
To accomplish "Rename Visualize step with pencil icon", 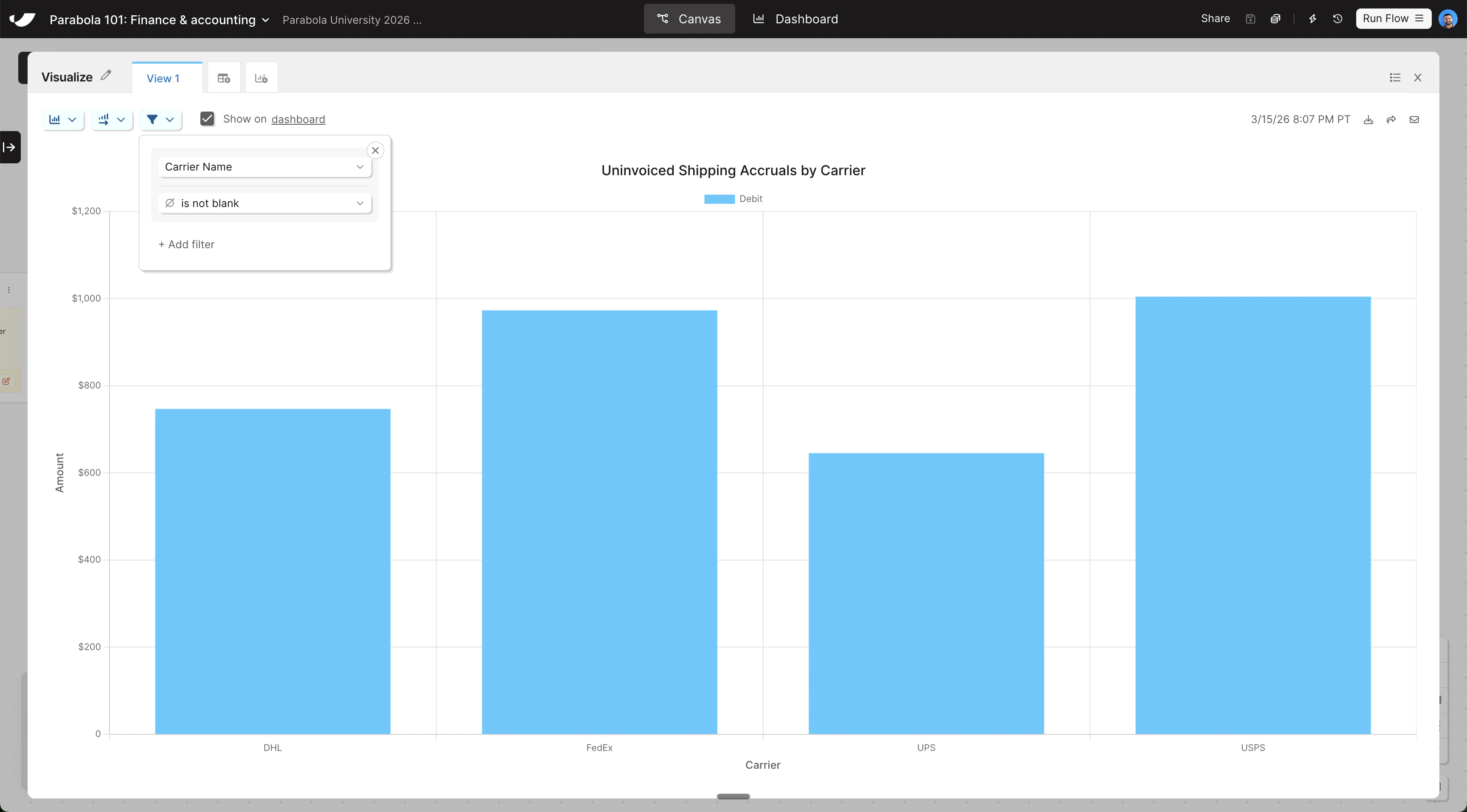I will click(x=106, y=75).
